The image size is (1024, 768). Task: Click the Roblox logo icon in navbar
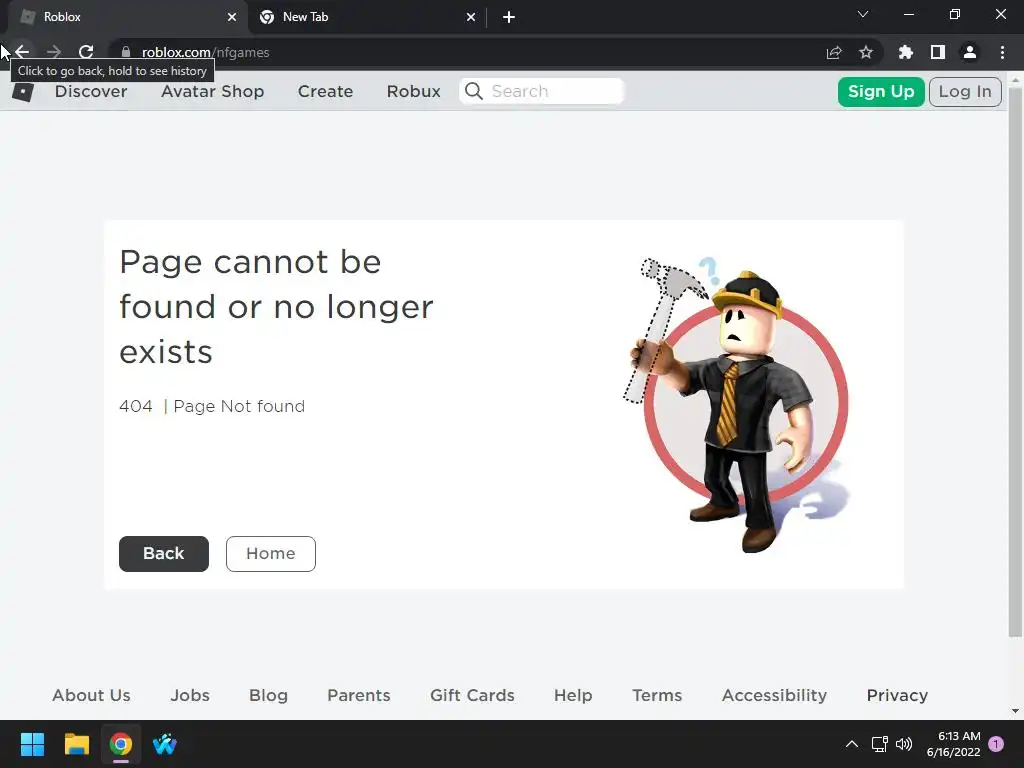tap(23, 91)
